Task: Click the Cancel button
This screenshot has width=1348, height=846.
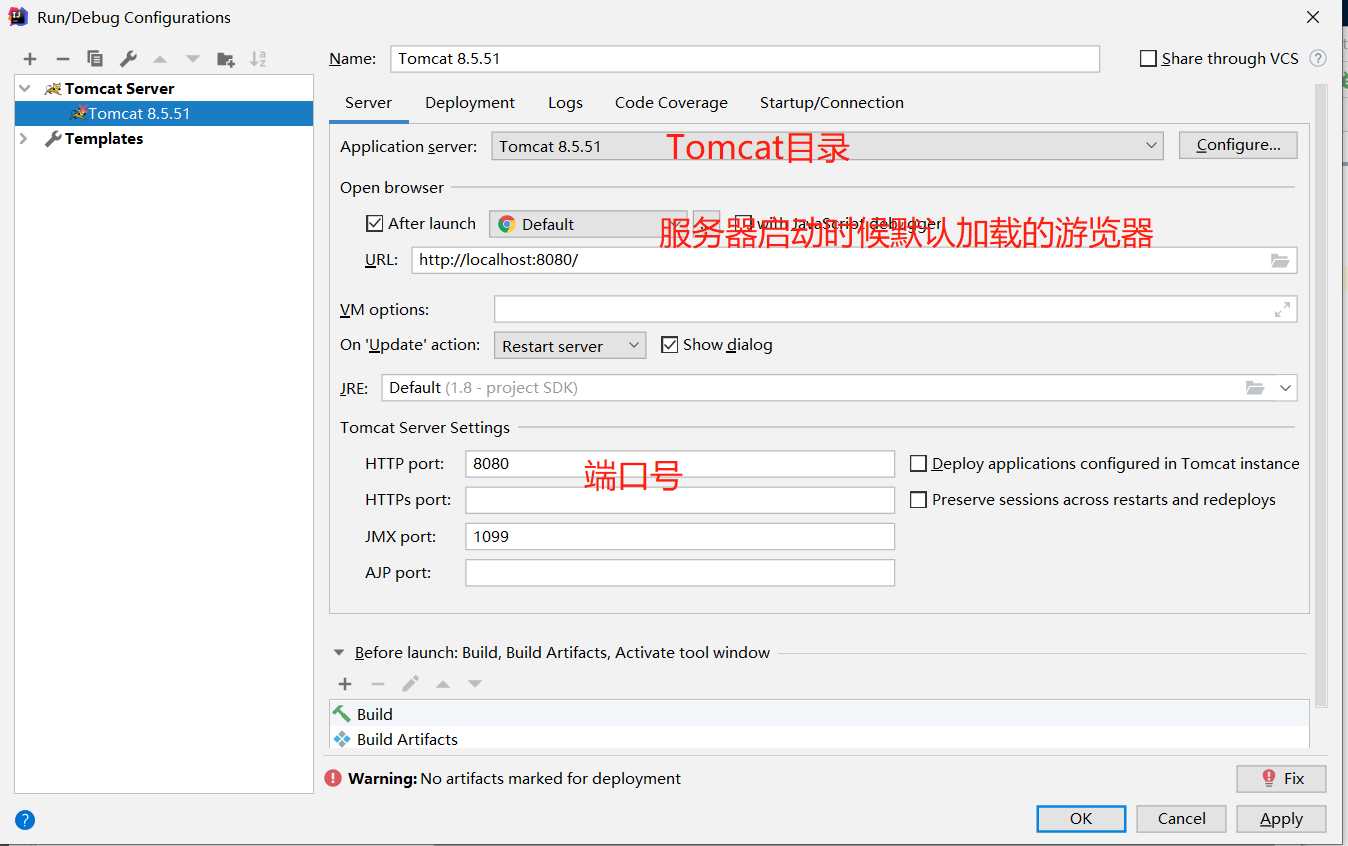Action: pos(1182,818)
